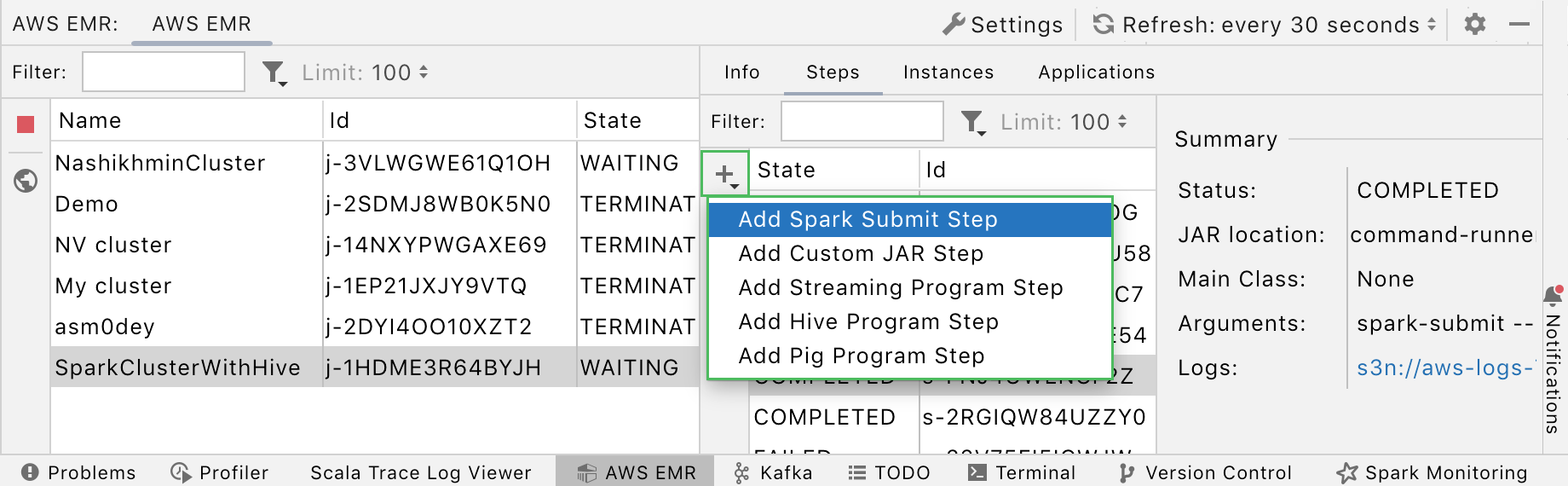Select the NashikhminCluster row
The image size is (1568, 486).
click(375, 163)
